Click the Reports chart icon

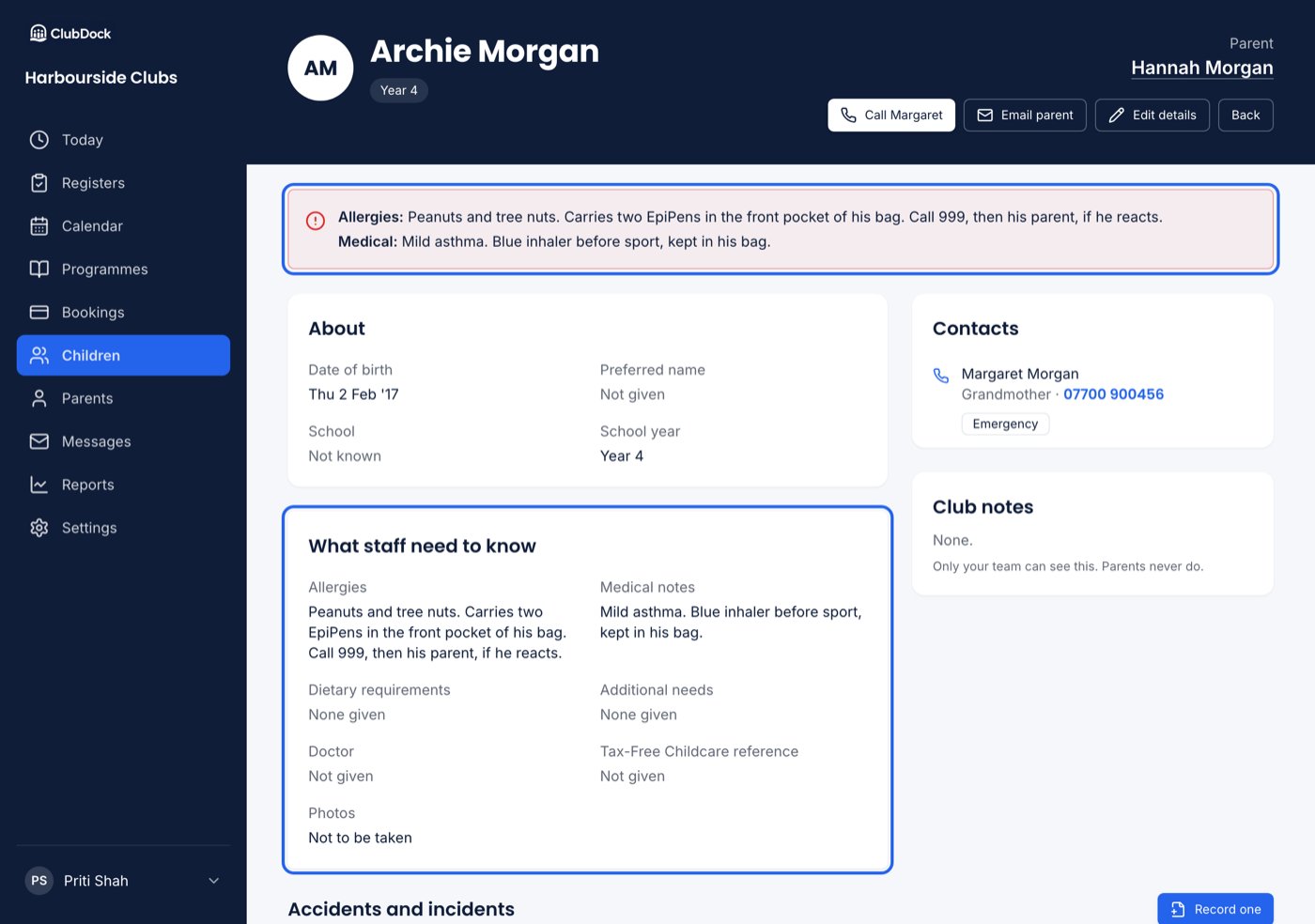[39, 485]
